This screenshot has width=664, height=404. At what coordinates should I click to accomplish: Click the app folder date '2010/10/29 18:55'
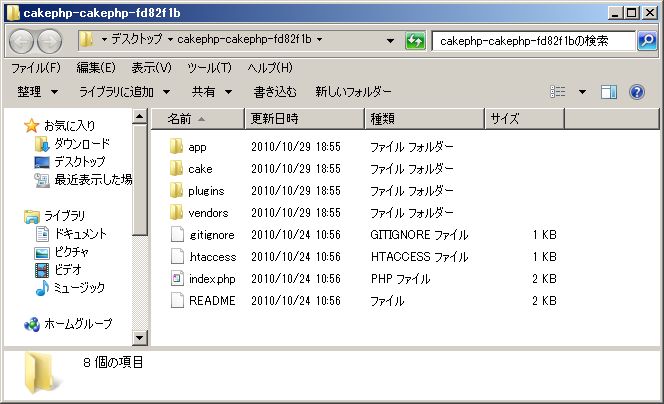[x=296, y=147]
